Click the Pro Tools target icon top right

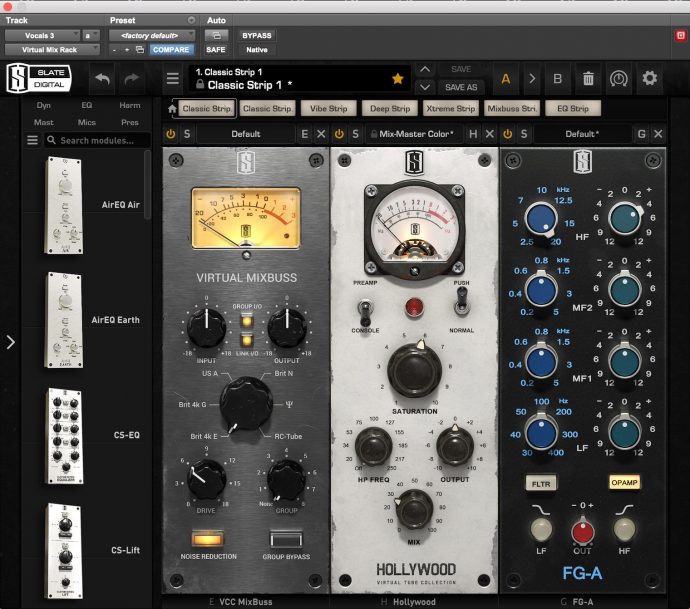tap(680, 36)
